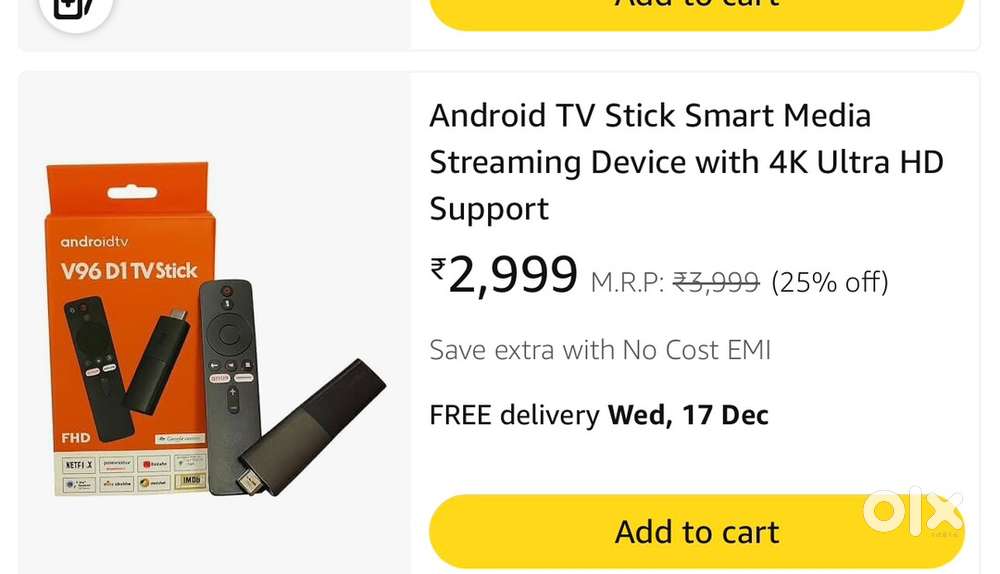Add the Android TV Stick to cart
The width and height of the screenshot is (1000, 574).
coord(696,531)
